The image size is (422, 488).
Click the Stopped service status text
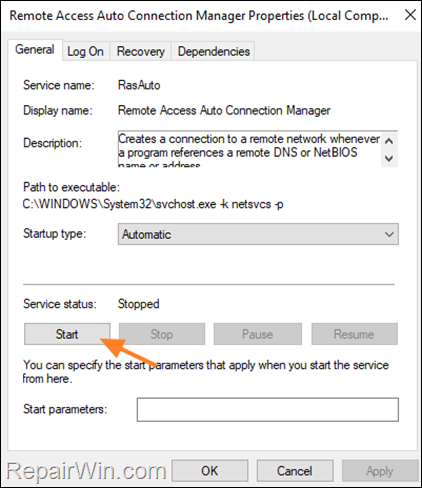tap(139, 304)
